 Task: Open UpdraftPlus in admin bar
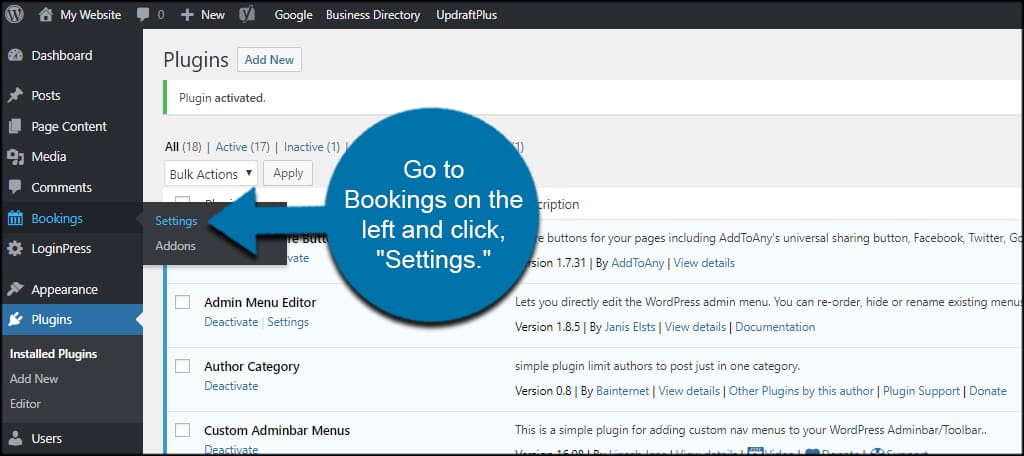[x=466, y=14]
